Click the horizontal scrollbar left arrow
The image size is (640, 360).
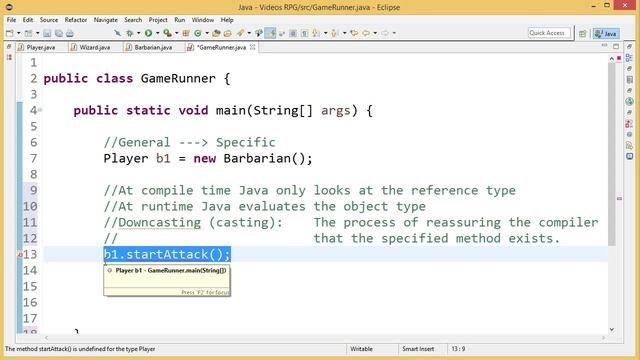[x=46, y=338]
